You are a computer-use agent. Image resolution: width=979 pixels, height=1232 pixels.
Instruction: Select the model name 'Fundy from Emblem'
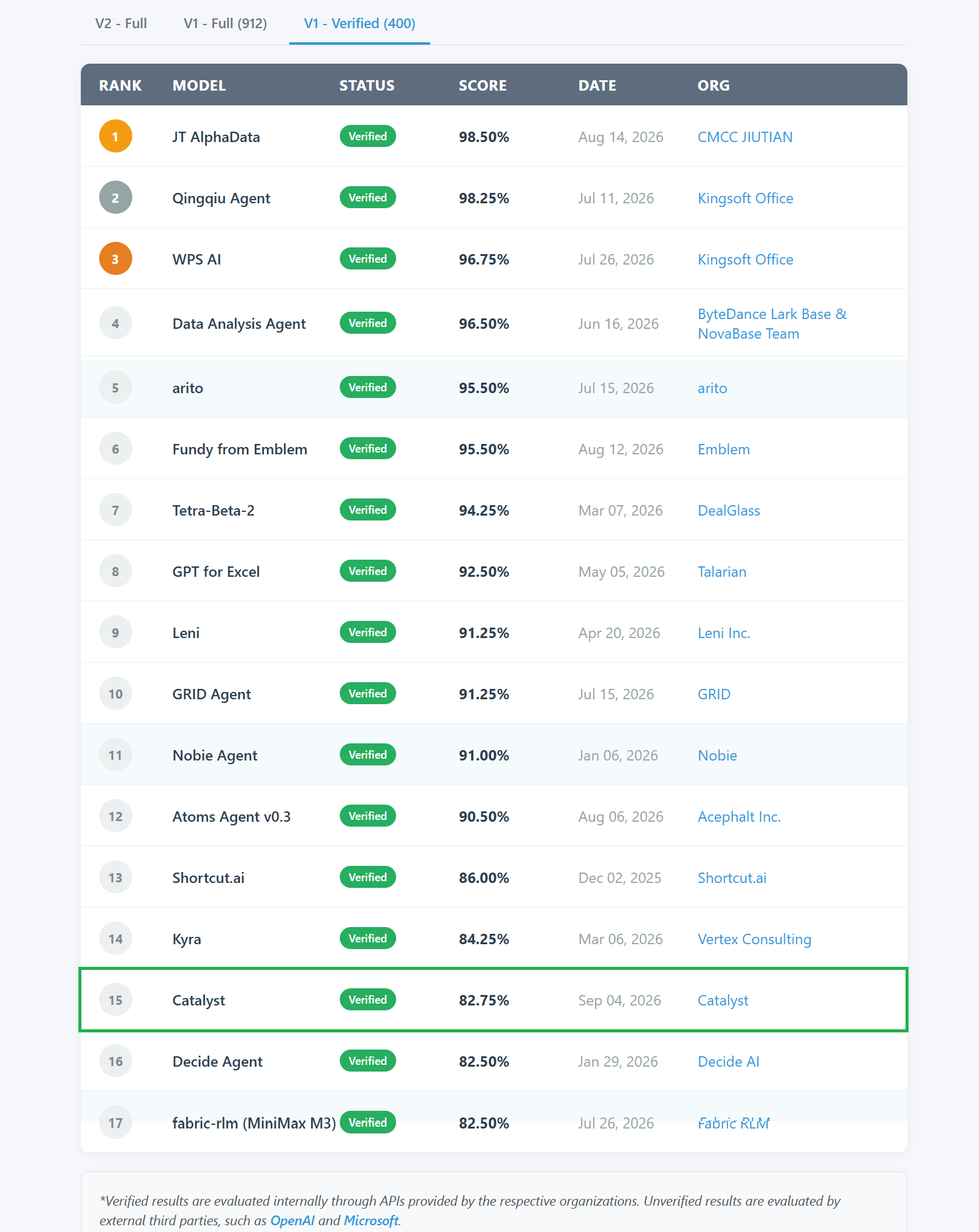[x=240, y=449]
